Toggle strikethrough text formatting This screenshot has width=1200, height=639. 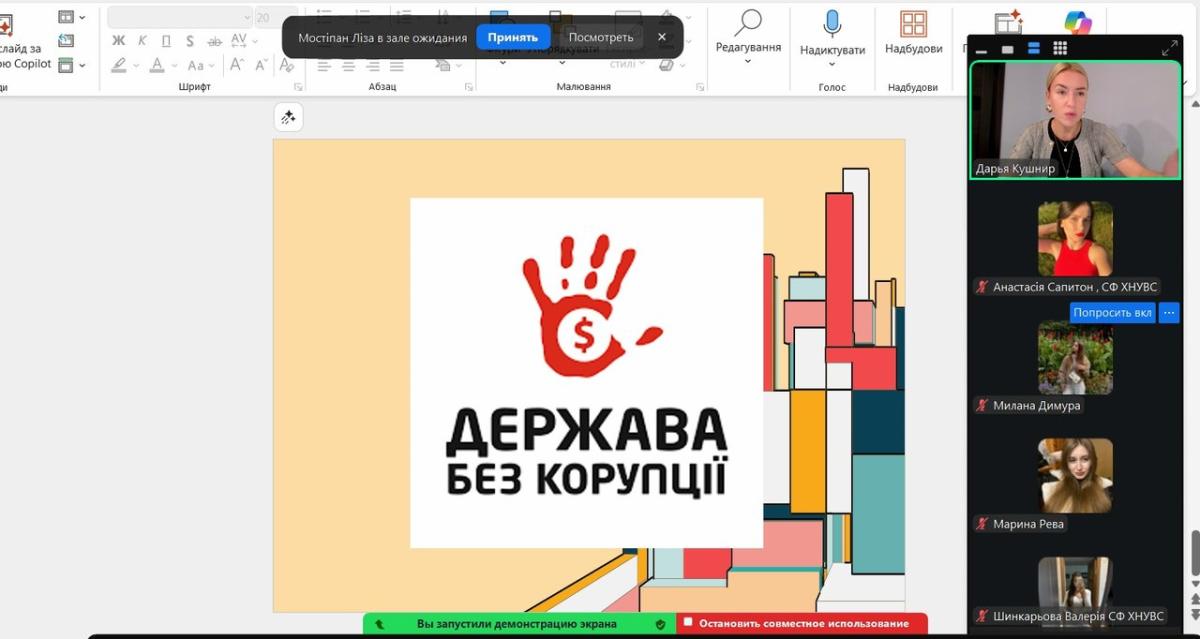pos(214,41)
